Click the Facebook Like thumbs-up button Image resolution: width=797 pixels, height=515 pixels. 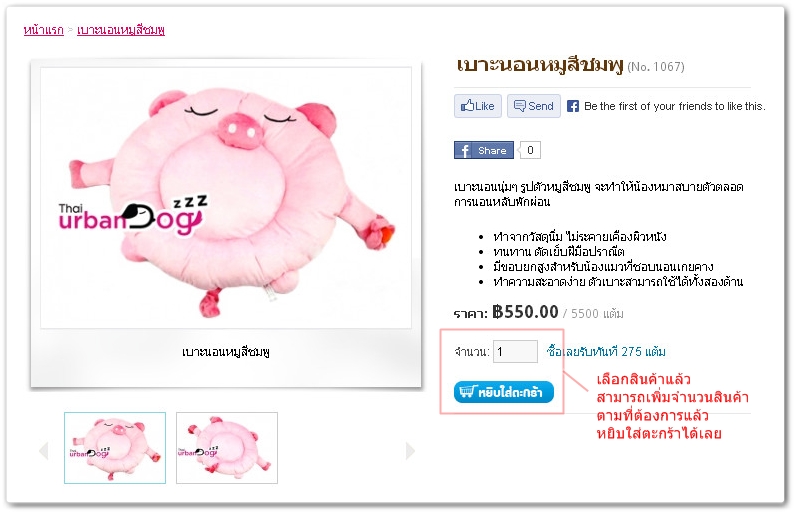(477, 106)
